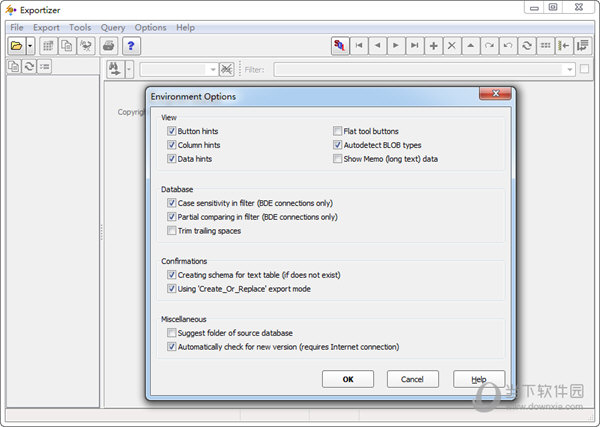This screenshot has width=600, height=427.
Task: Click the refresh data icon in navigator toolbar
Action: (x=527, y=46)
